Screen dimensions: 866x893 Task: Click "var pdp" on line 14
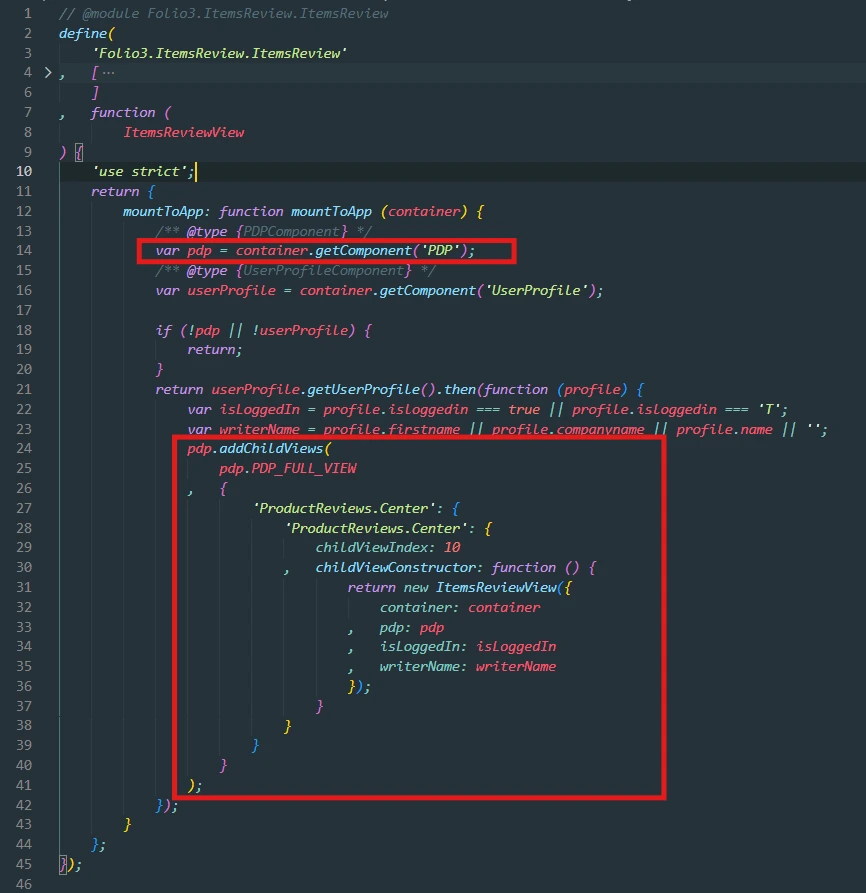[183, 251]
